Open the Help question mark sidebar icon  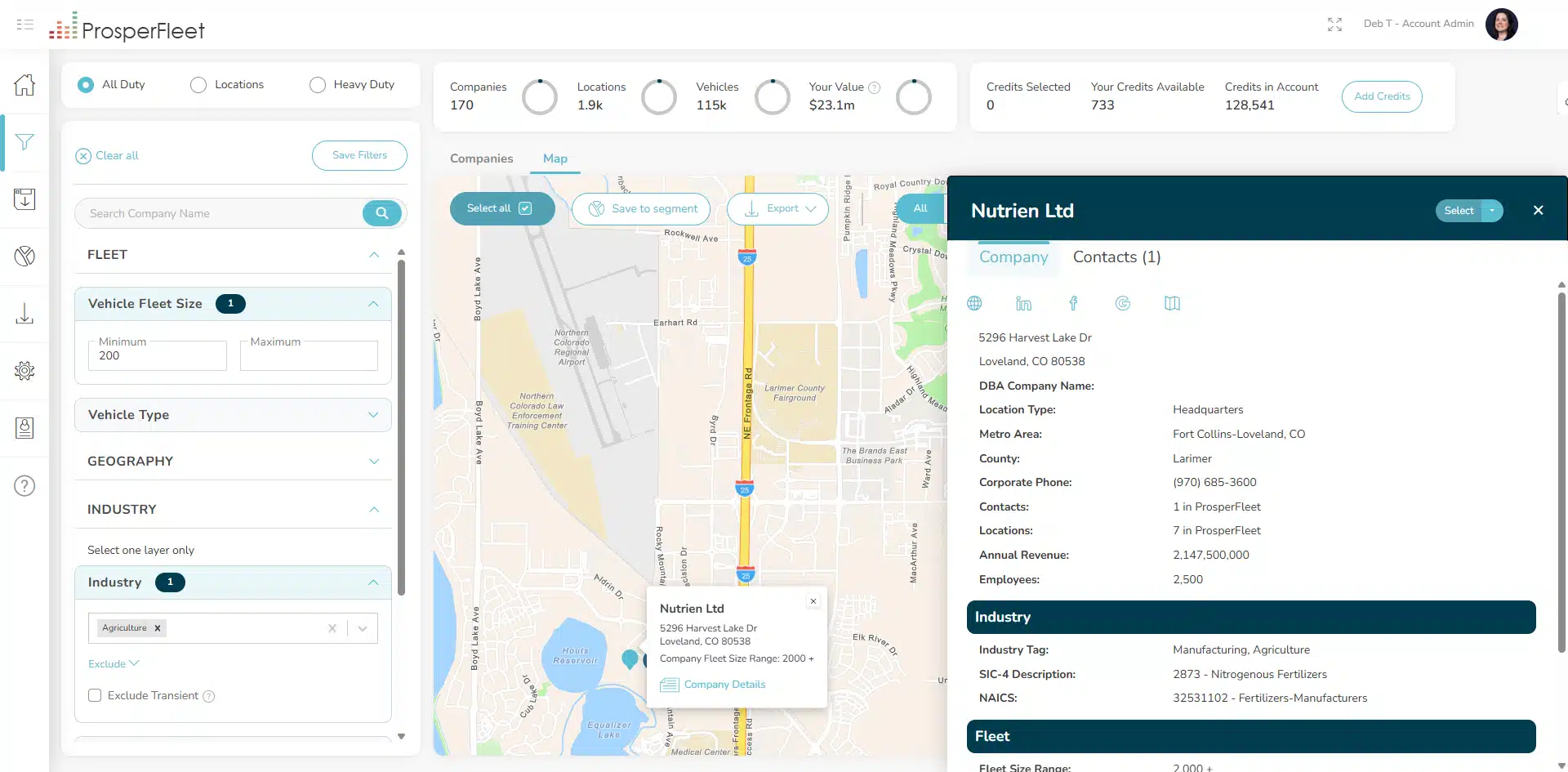pos(24,486)
